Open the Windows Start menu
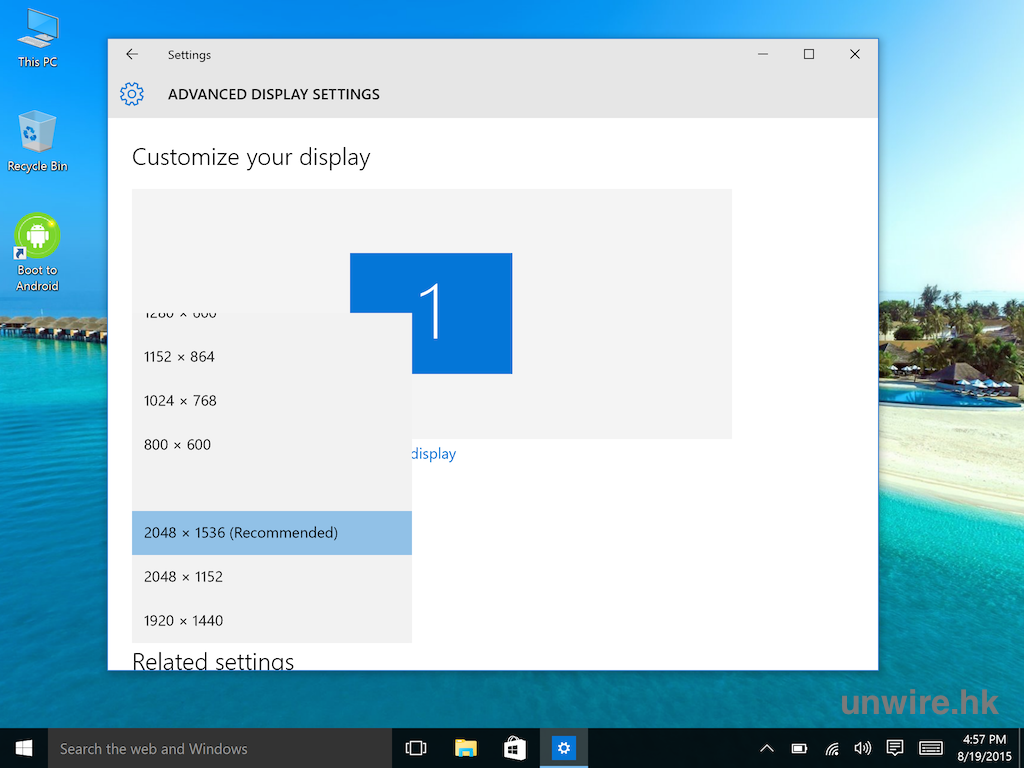The image size is (1024, 768). (x=24, y=748)
